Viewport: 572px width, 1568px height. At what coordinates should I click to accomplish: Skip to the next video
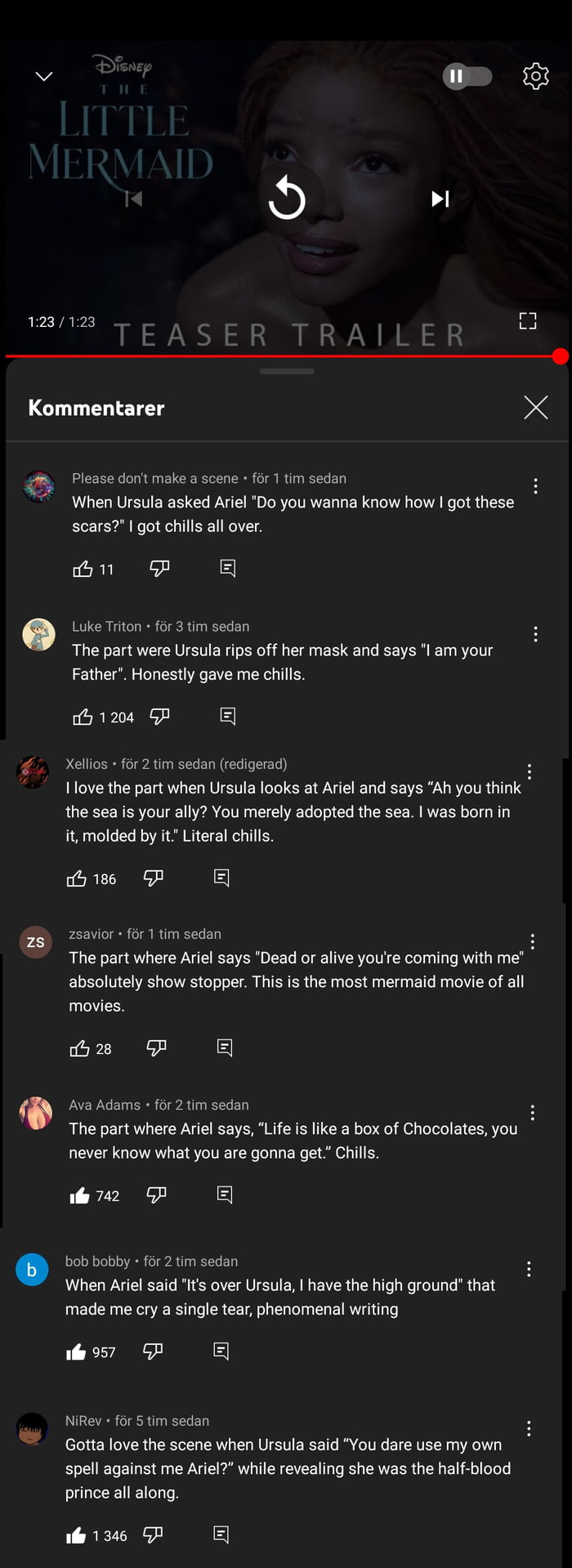point(440,199)
